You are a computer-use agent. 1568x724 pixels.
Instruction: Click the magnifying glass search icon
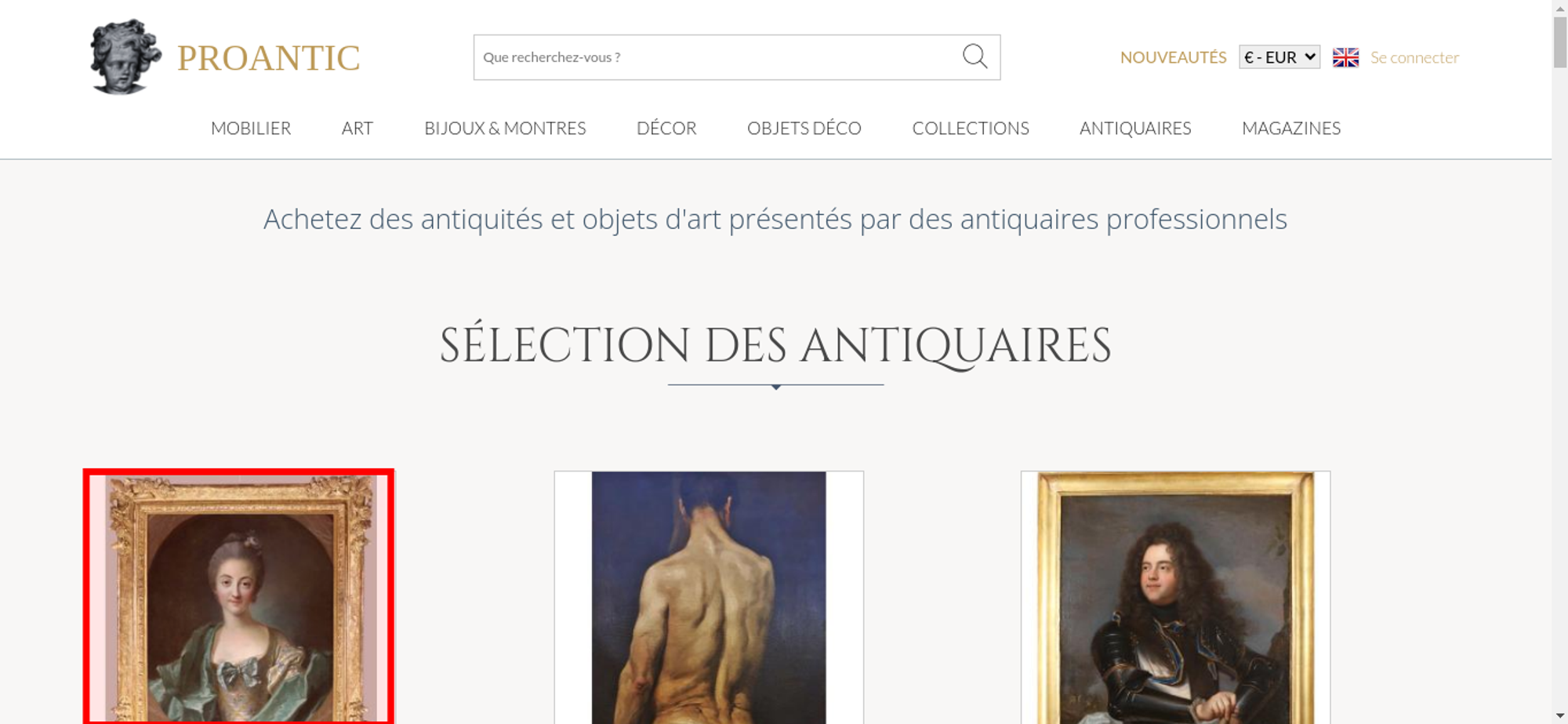tap(975, 56)
